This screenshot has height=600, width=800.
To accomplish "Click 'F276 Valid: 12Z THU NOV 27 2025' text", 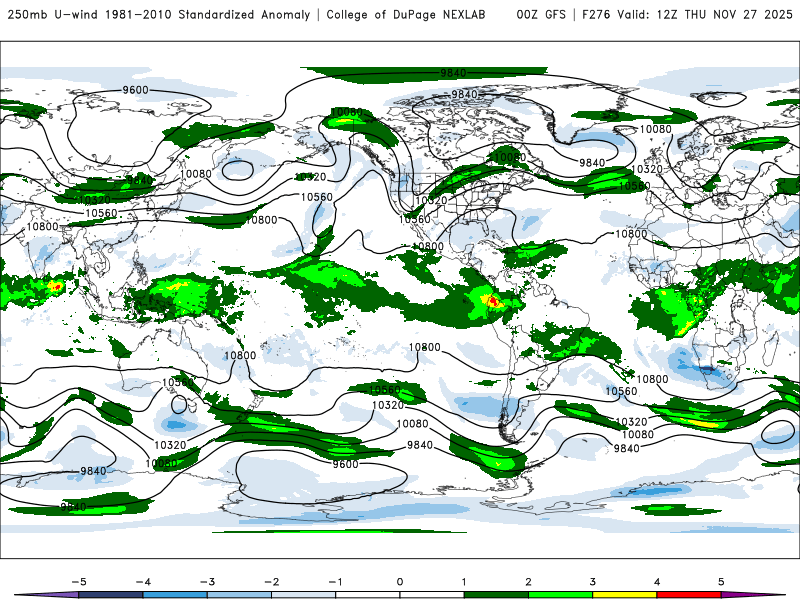I will pos(687,14).
